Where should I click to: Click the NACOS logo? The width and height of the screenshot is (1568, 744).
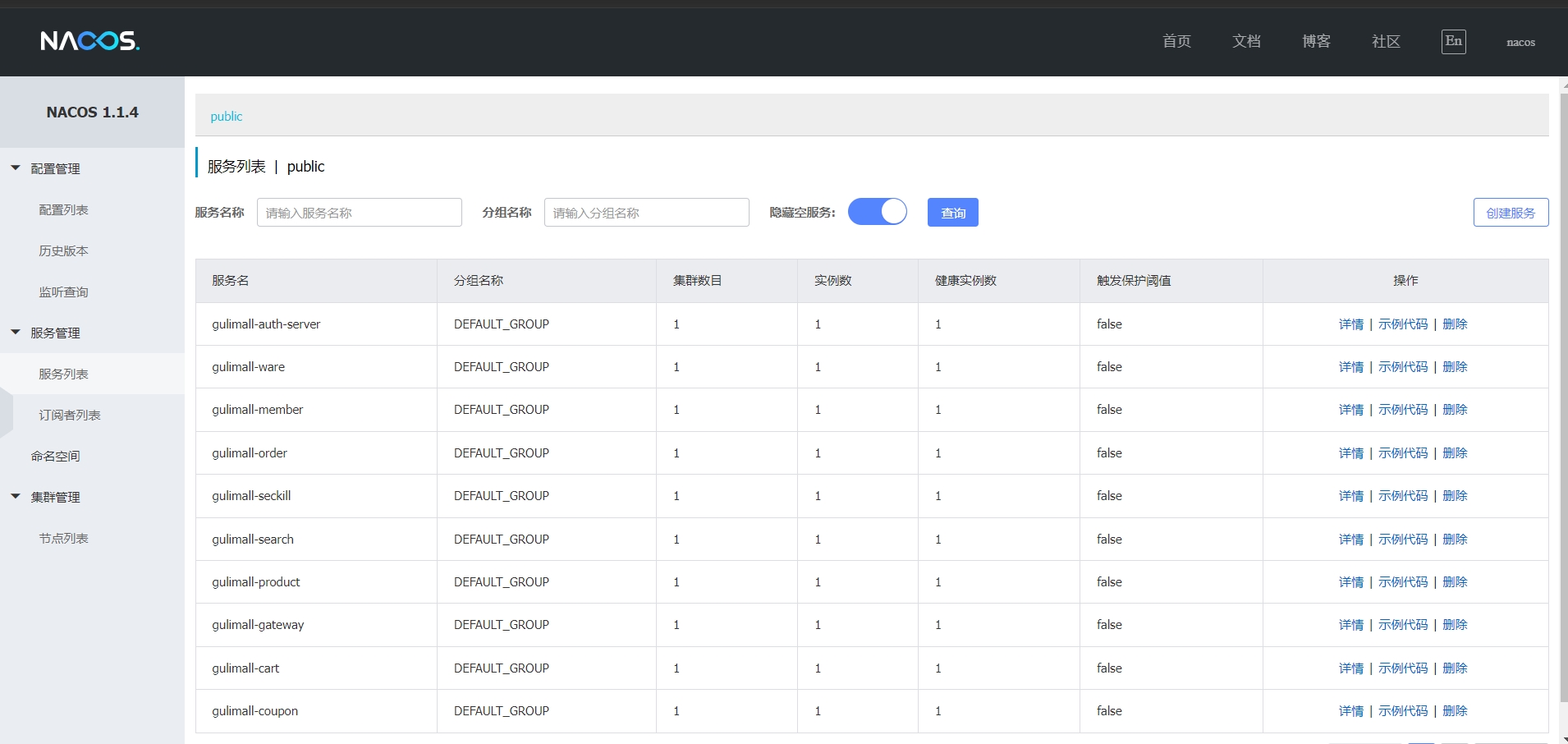point(90,41)
